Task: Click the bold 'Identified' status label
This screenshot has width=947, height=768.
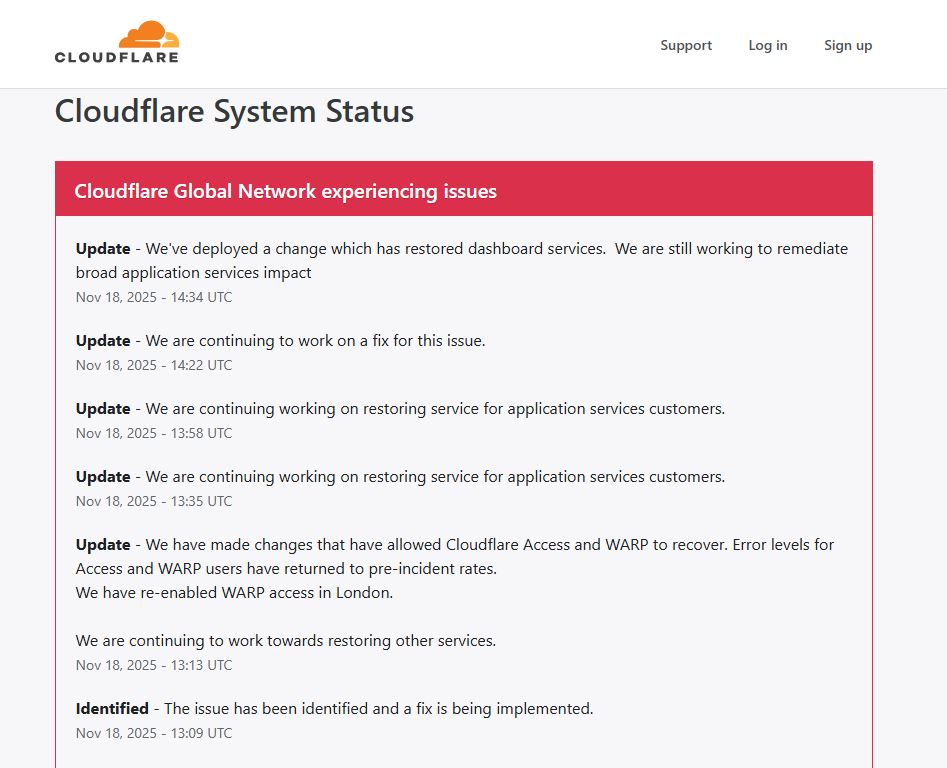Action: click(x=112, y=709)
